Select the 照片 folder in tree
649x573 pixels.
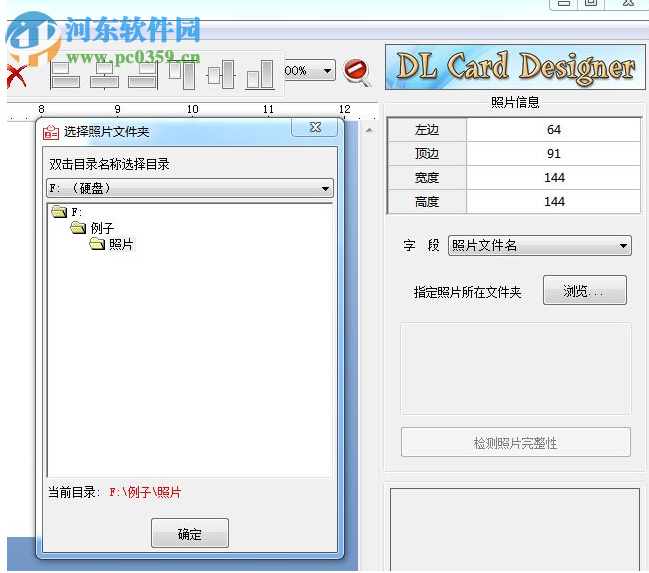point(111,244)
